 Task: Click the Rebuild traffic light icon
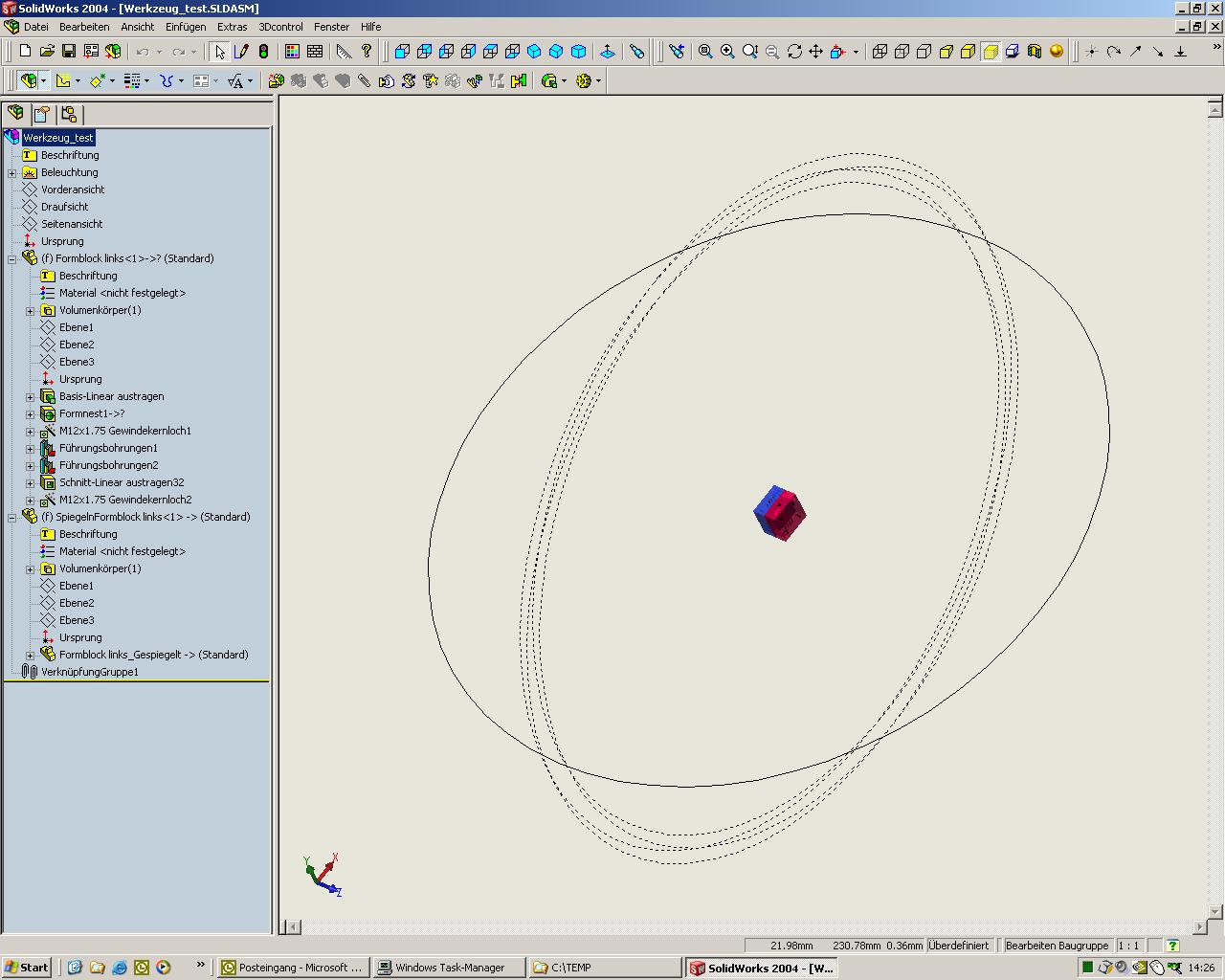pos(264,52)
